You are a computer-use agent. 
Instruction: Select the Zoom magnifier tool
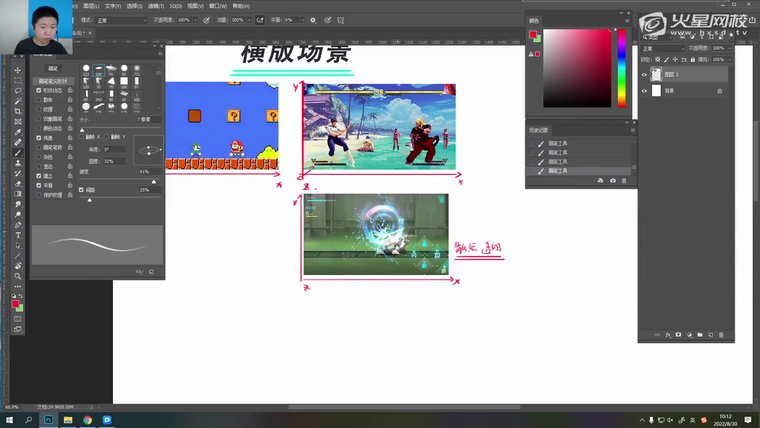tap(18, 276)
